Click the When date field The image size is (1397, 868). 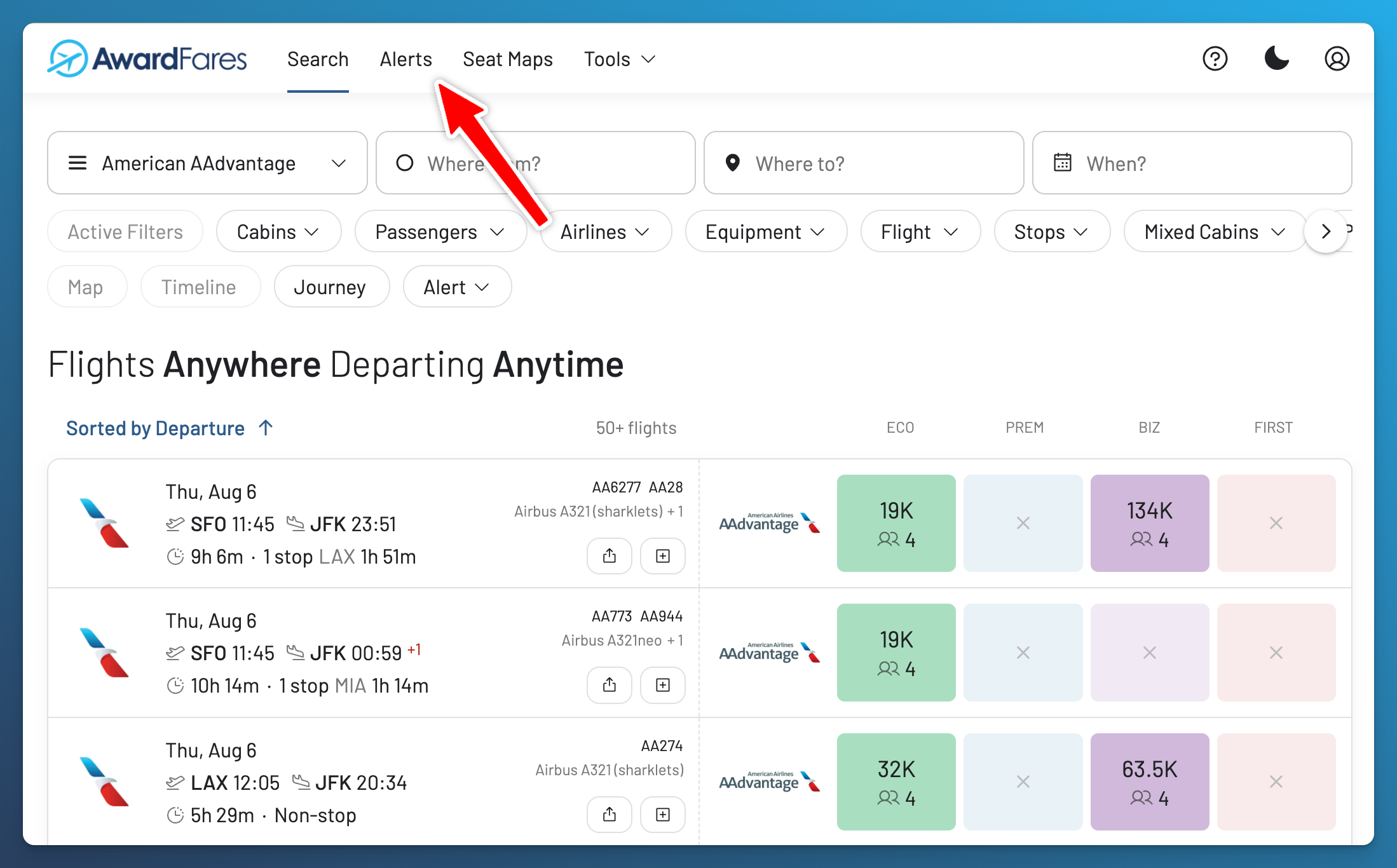click(1192, 163)
